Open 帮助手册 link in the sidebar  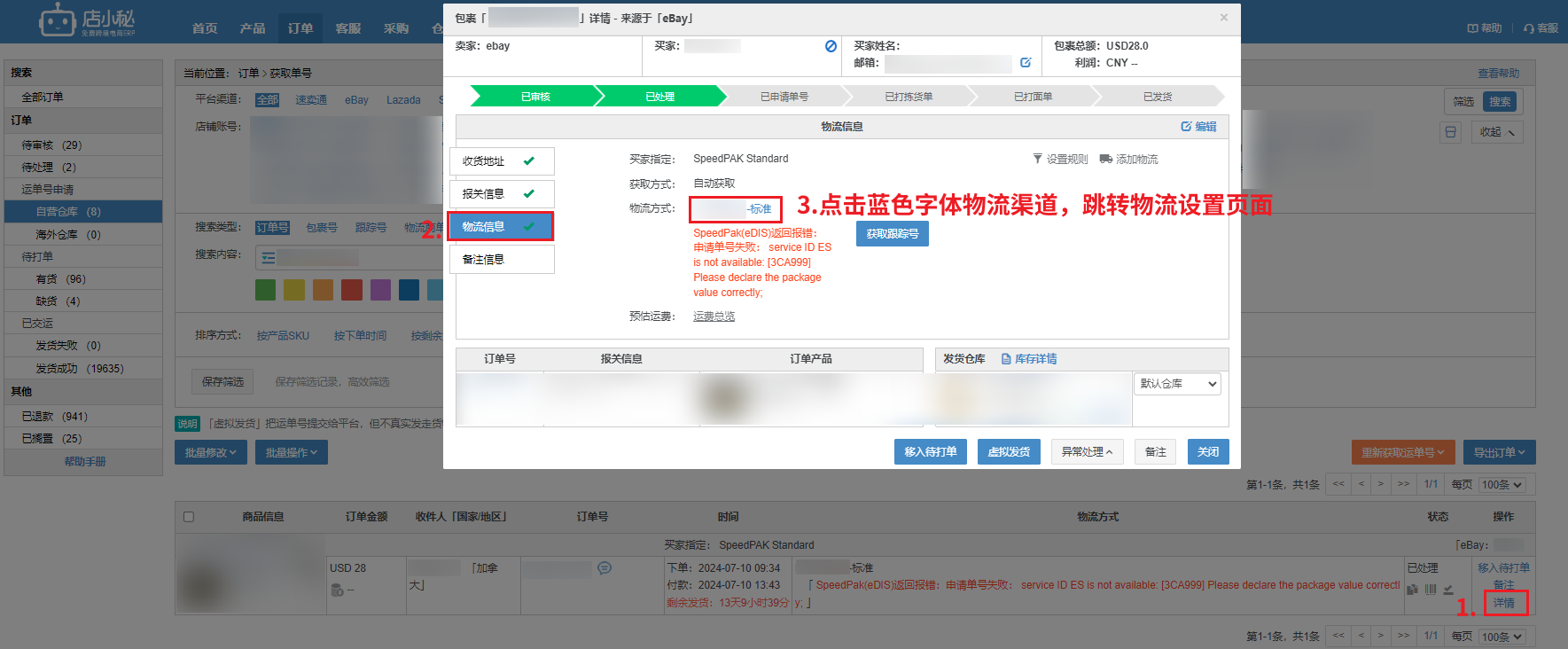[x=84, y=462]
